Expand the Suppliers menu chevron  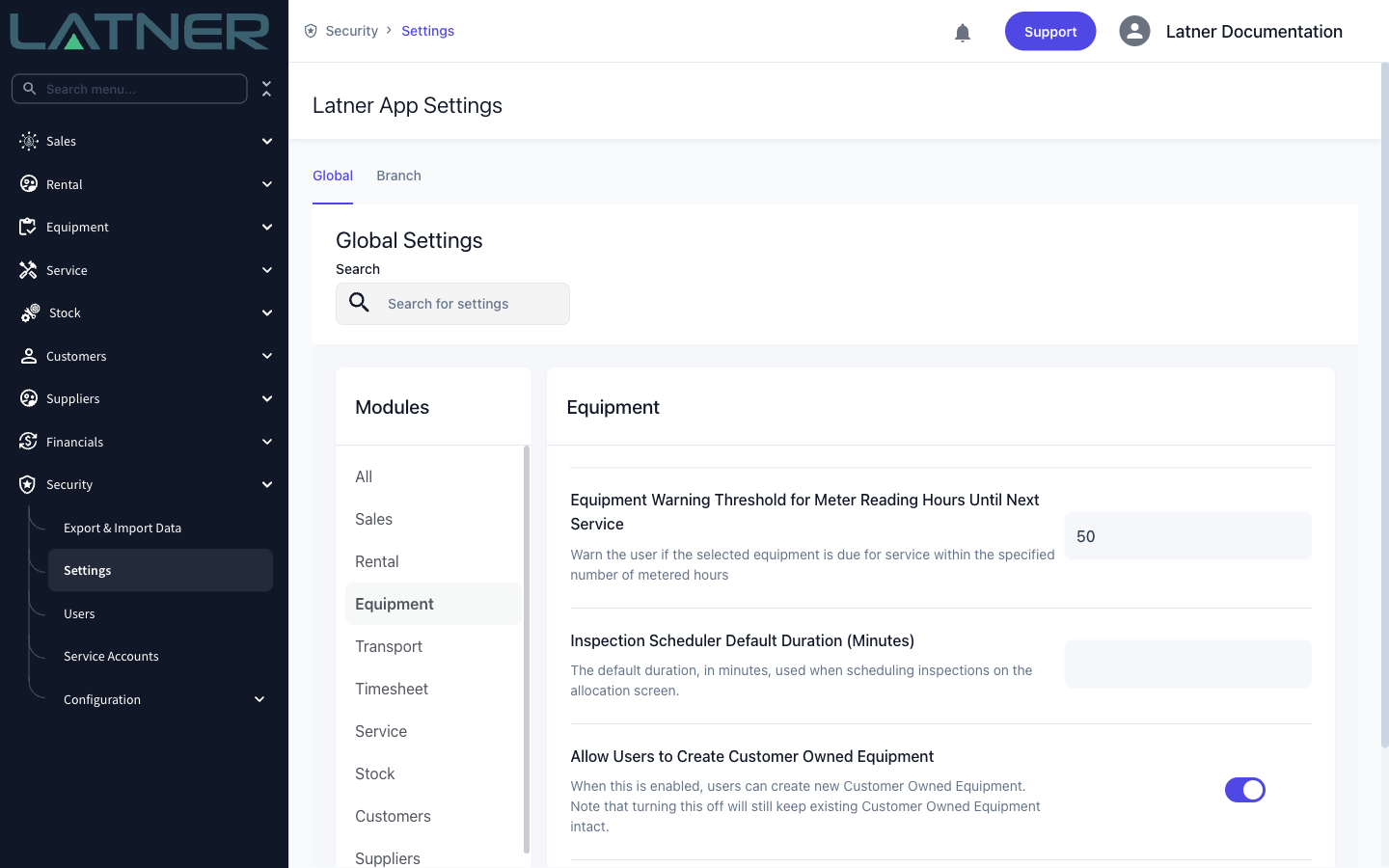(267, 398)
